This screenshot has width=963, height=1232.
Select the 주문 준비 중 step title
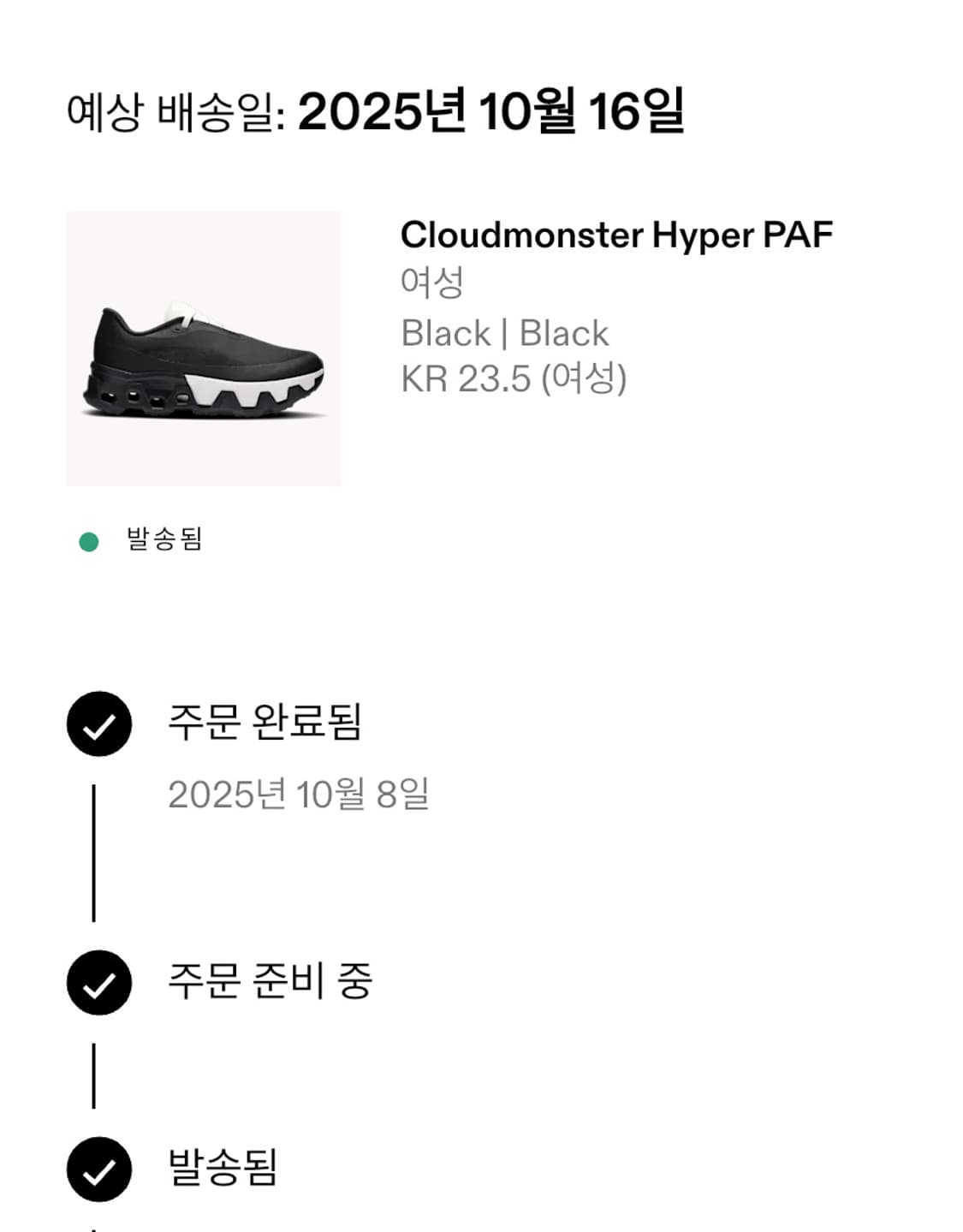click(270, 981)
